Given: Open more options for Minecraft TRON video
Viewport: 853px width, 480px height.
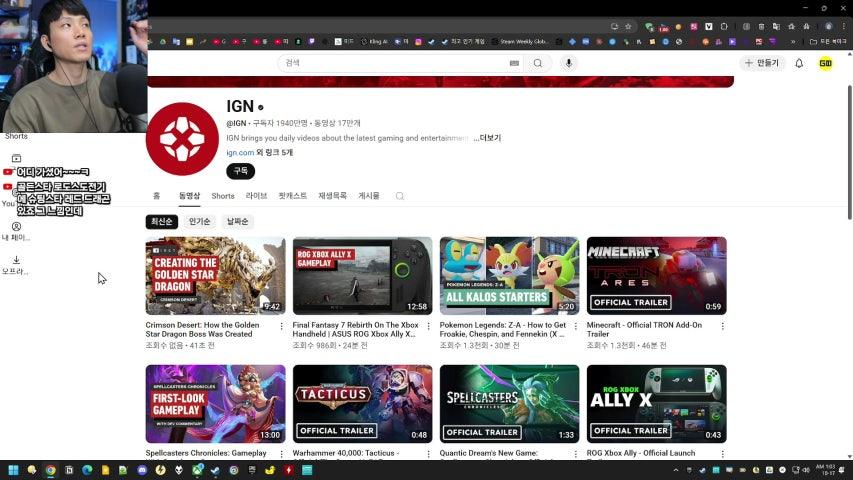Looking at the screenshot, I should click(722, 326).
